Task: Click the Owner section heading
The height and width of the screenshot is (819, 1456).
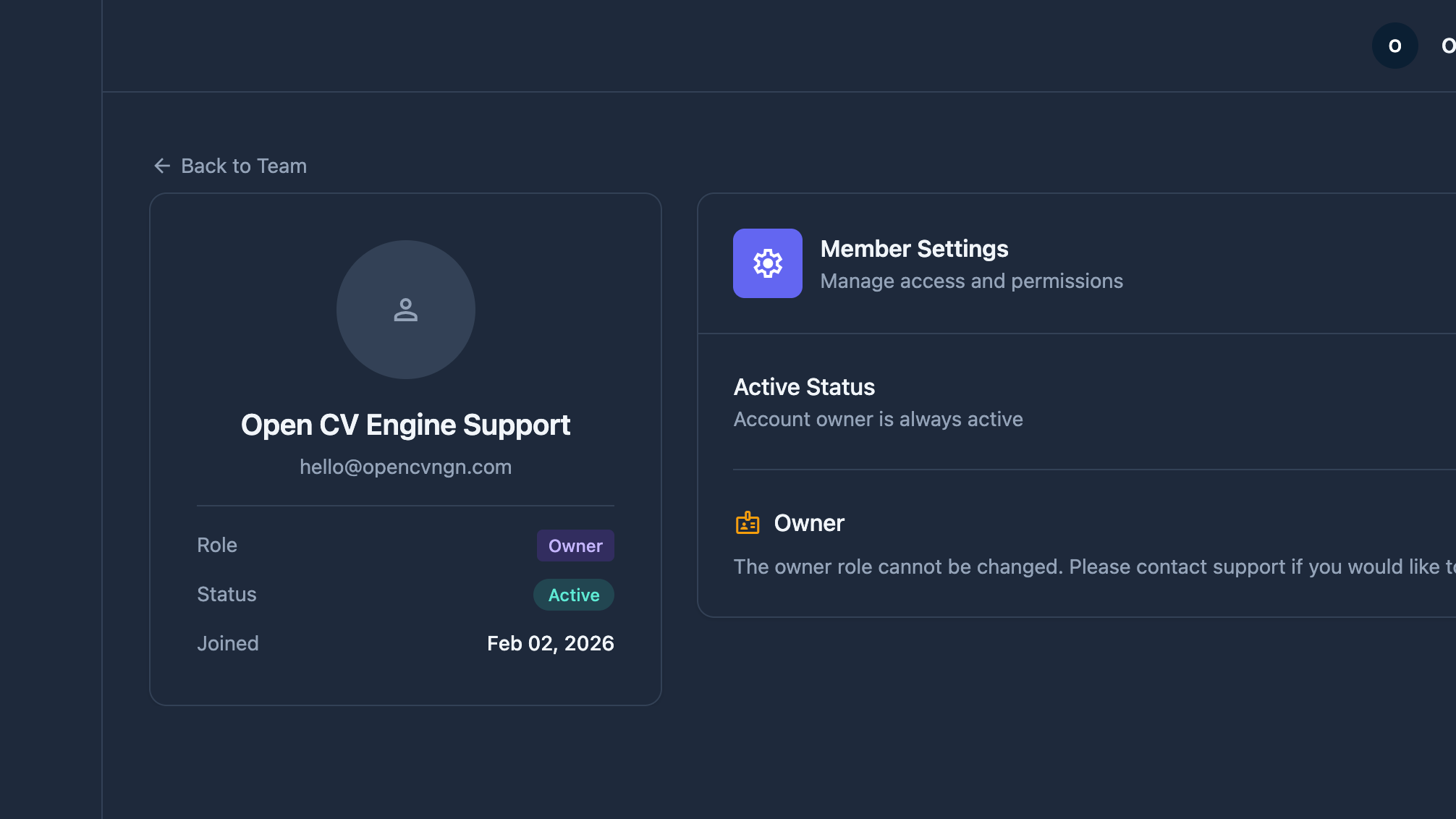Action: 809,523
